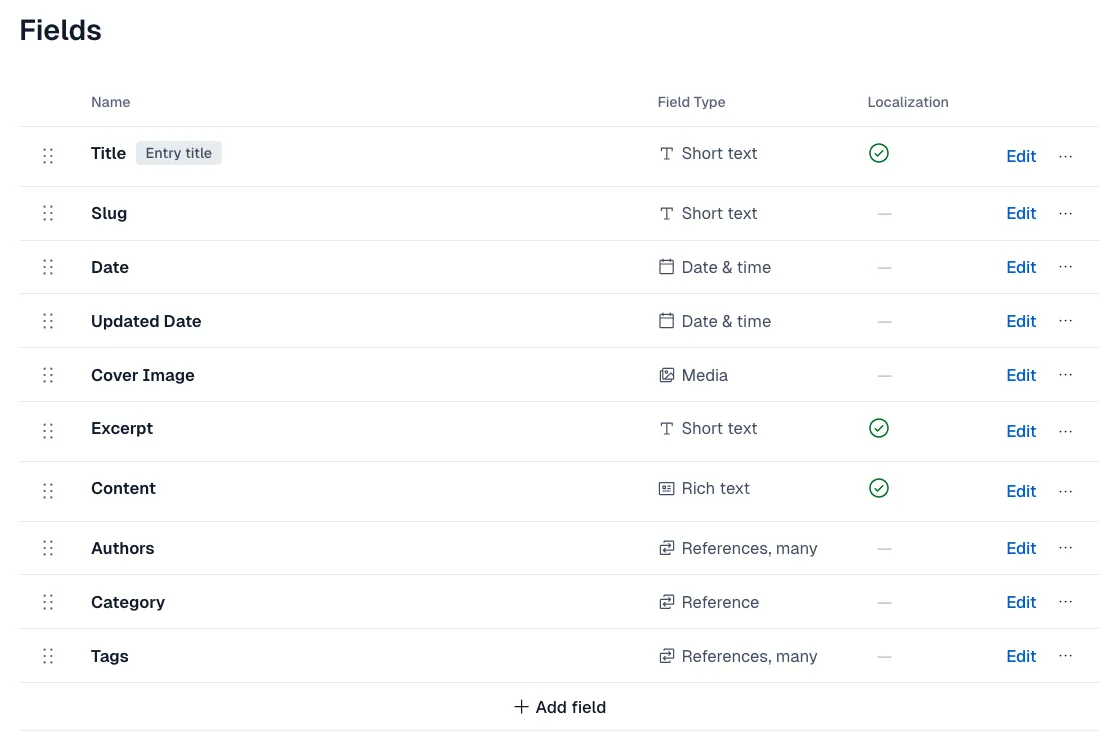Click the reference icon in Tags row
This screenshot has height=749, width=1120.
(666, 656)
